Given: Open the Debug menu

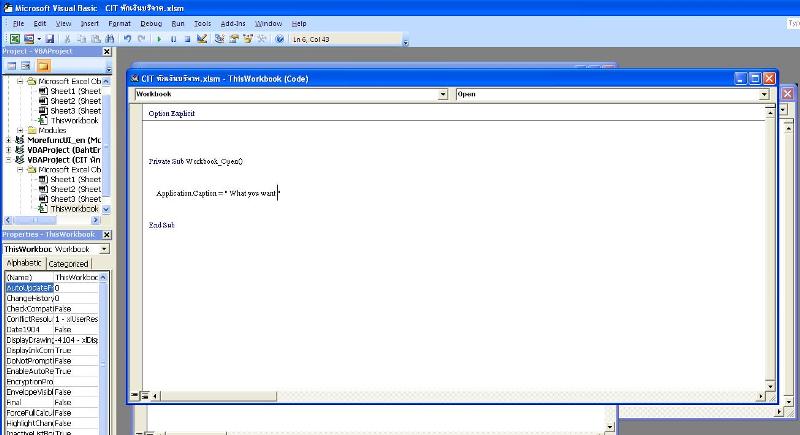Looking at the screenshot, I should 151,22.
